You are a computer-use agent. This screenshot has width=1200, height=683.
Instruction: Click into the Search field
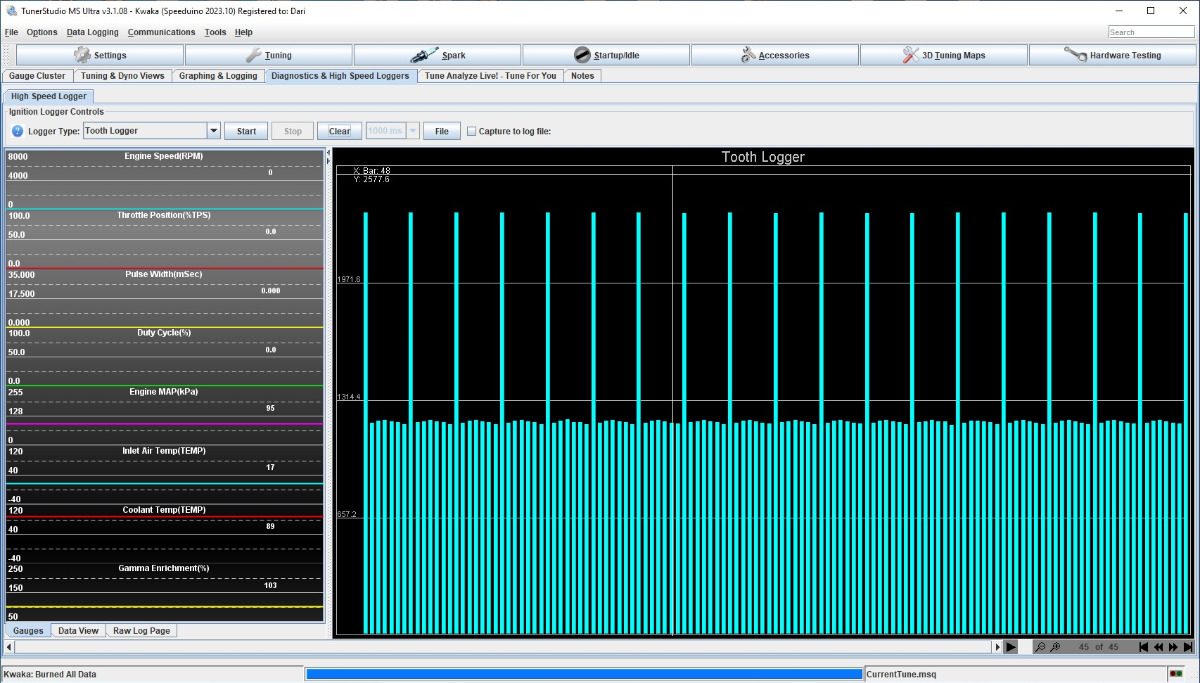[1150, 32]
